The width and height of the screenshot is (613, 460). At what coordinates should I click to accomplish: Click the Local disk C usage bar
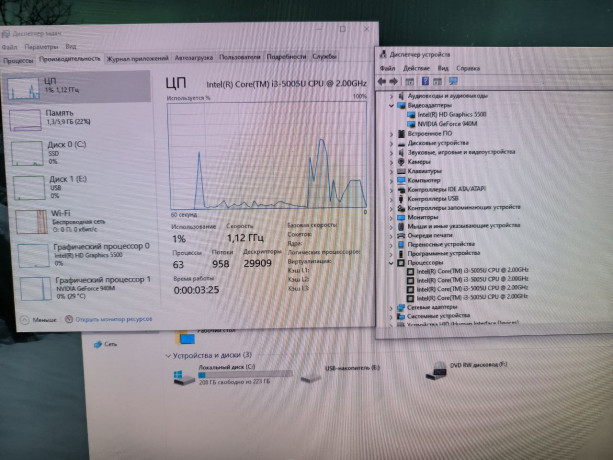(246, 374)
